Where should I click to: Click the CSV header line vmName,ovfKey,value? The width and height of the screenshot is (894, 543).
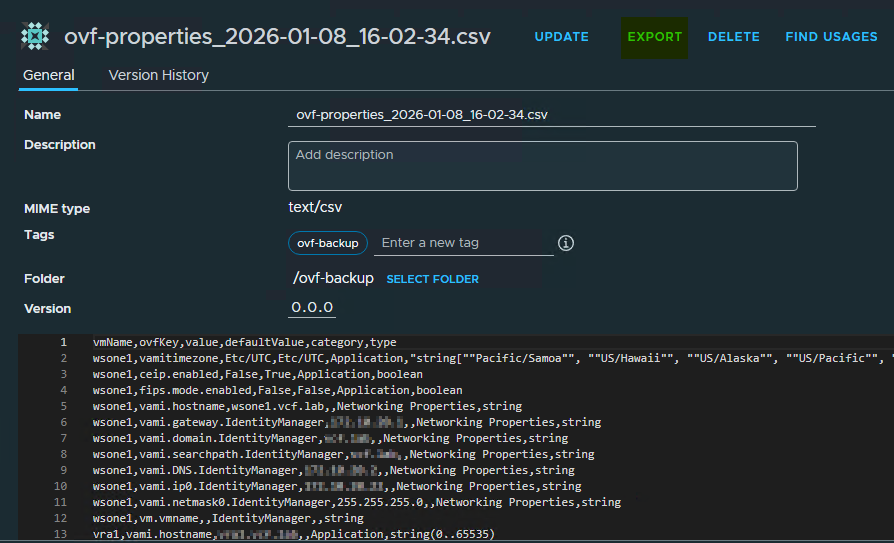click(245, 342)
